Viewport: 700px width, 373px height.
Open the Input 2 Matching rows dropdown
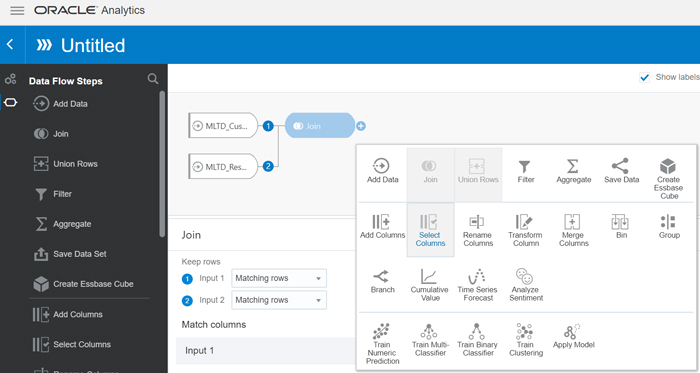[x=279, y=300]
